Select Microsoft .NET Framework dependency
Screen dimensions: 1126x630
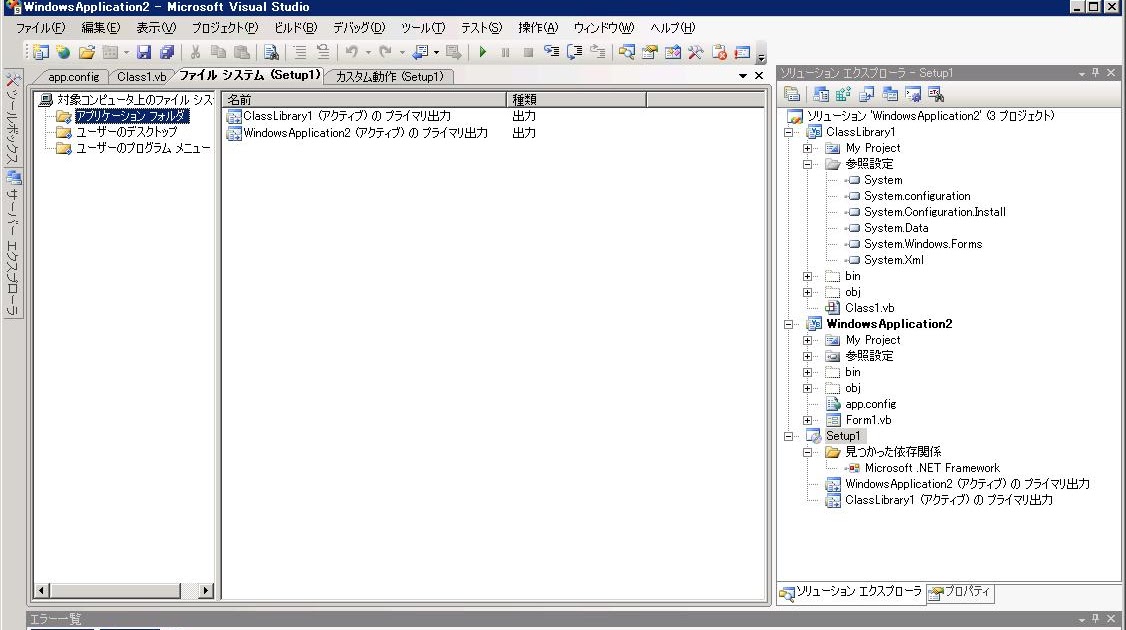click(932, 468)
